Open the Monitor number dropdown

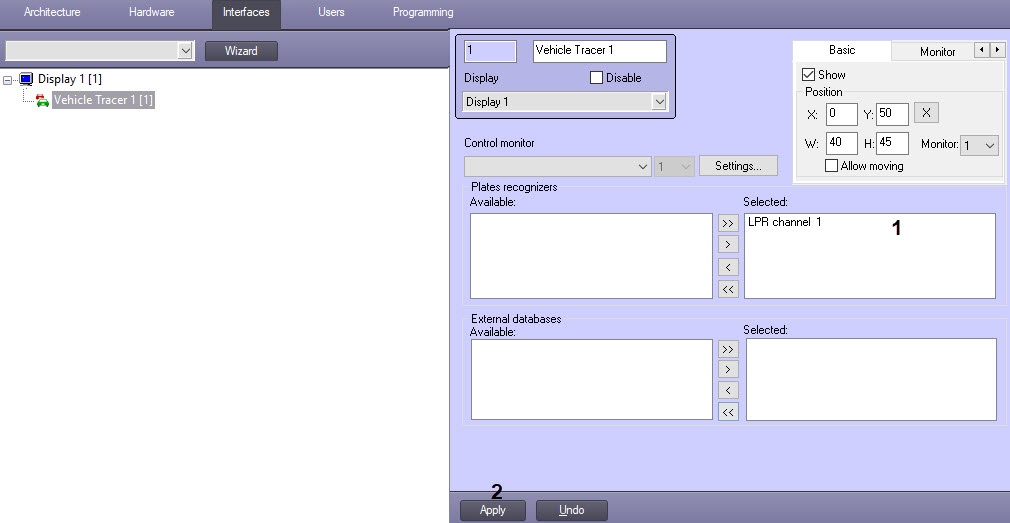pyautogui.click(x=979, y=146)
